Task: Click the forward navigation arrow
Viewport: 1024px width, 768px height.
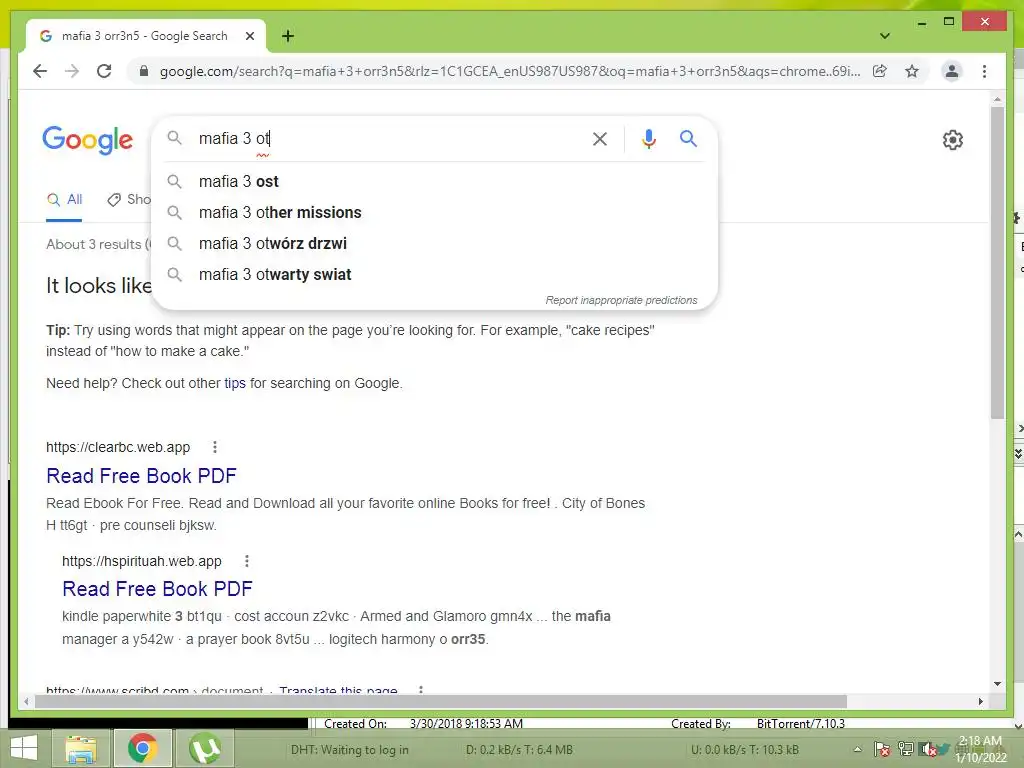Action: click(x=72, y=71)
